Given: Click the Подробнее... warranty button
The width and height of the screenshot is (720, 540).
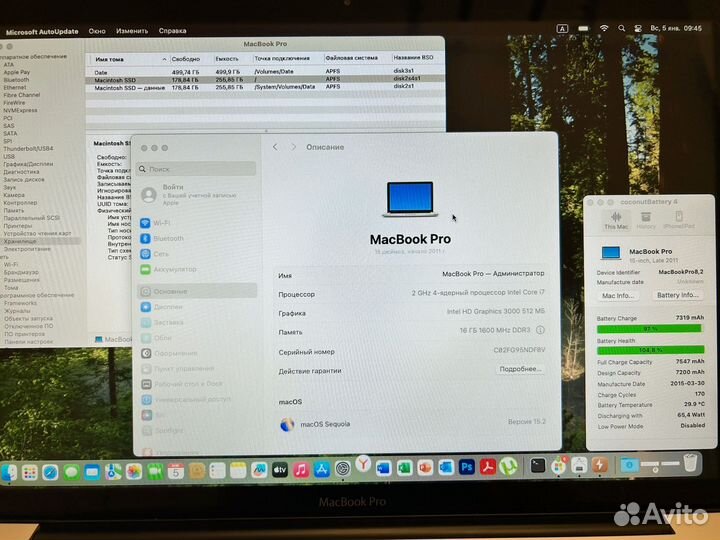Looking at the screenshot, I should coord(520,369).
